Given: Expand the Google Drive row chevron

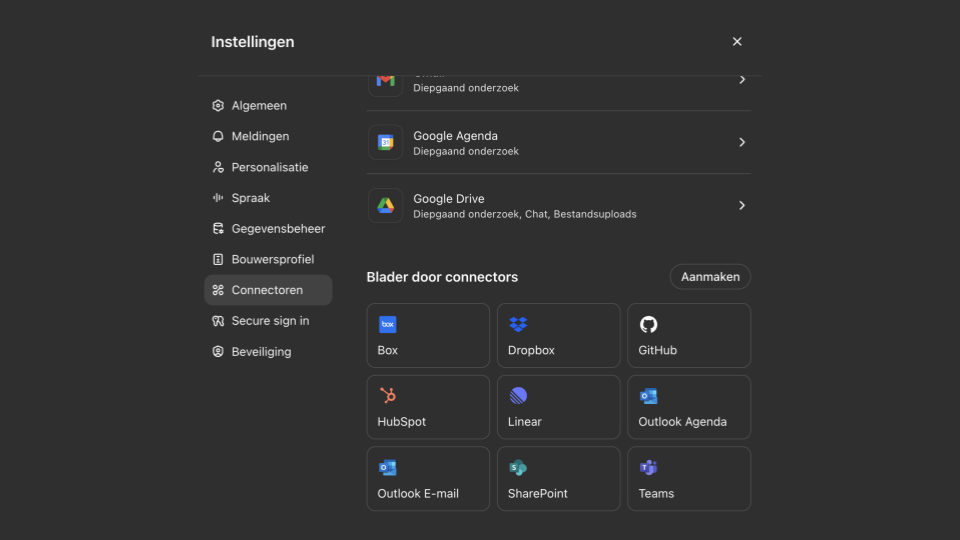Looking at the screenshot, I should click(742, 205).
